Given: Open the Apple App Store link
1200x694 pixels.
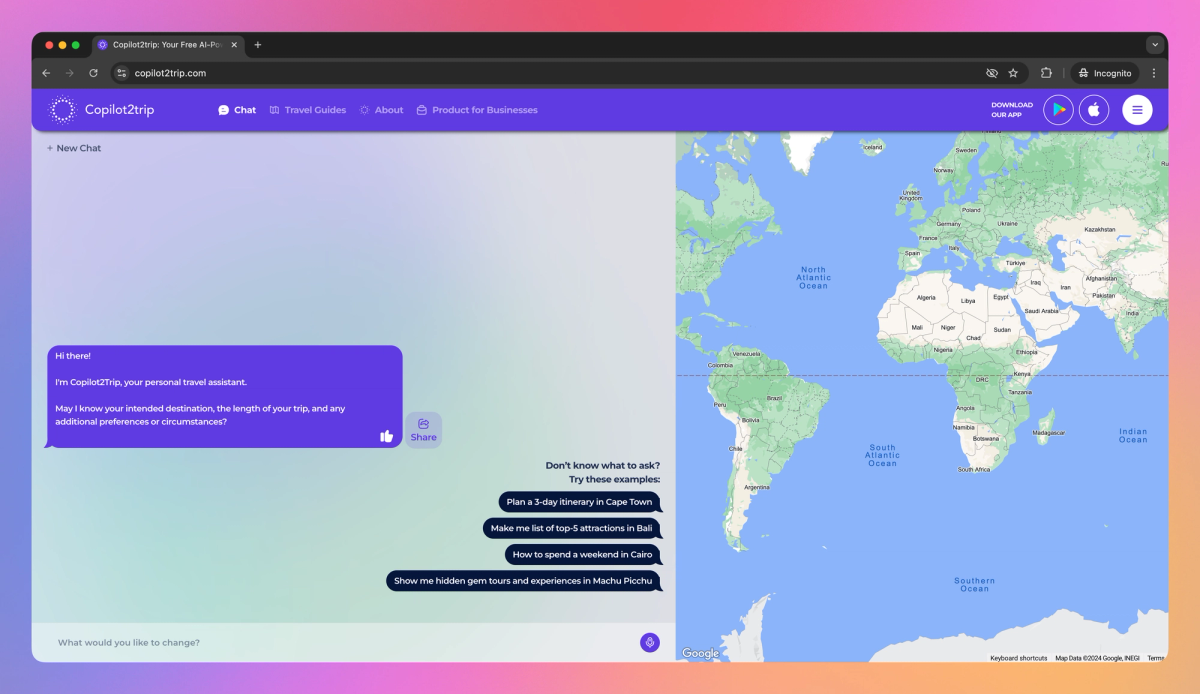Looking at the screenshot, I should tap(1094, 109).
